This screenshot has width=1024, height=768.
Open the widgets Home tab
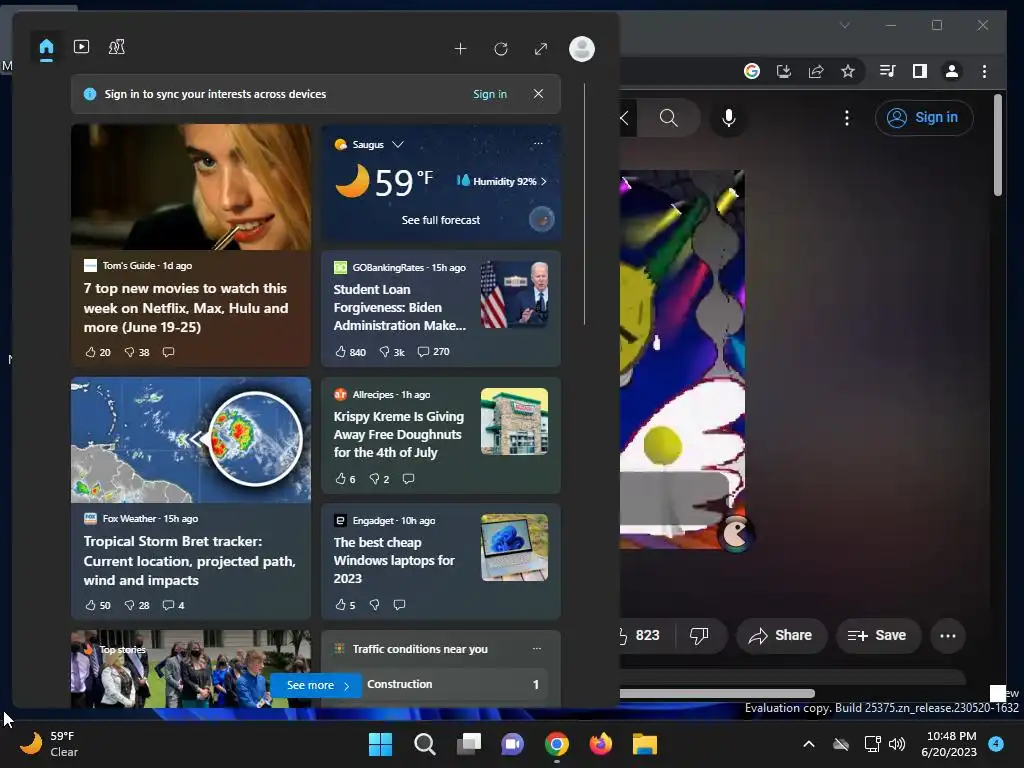(x=46, y=48)
